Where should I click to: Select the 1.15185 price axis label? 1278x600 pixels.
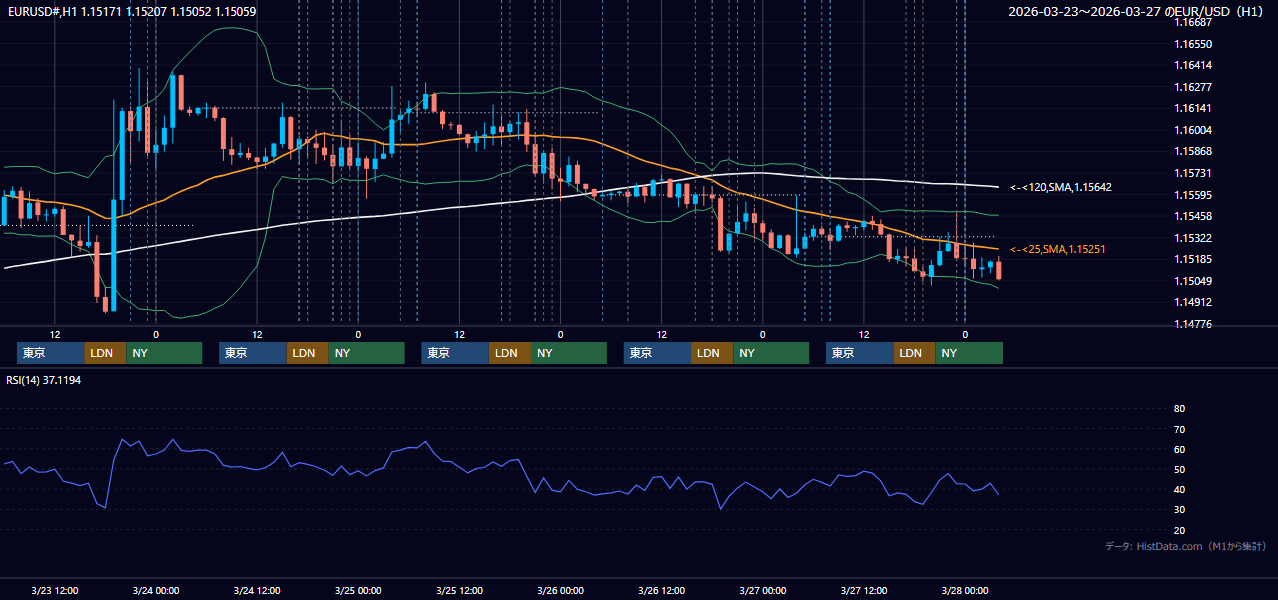tap(1193, 259)
